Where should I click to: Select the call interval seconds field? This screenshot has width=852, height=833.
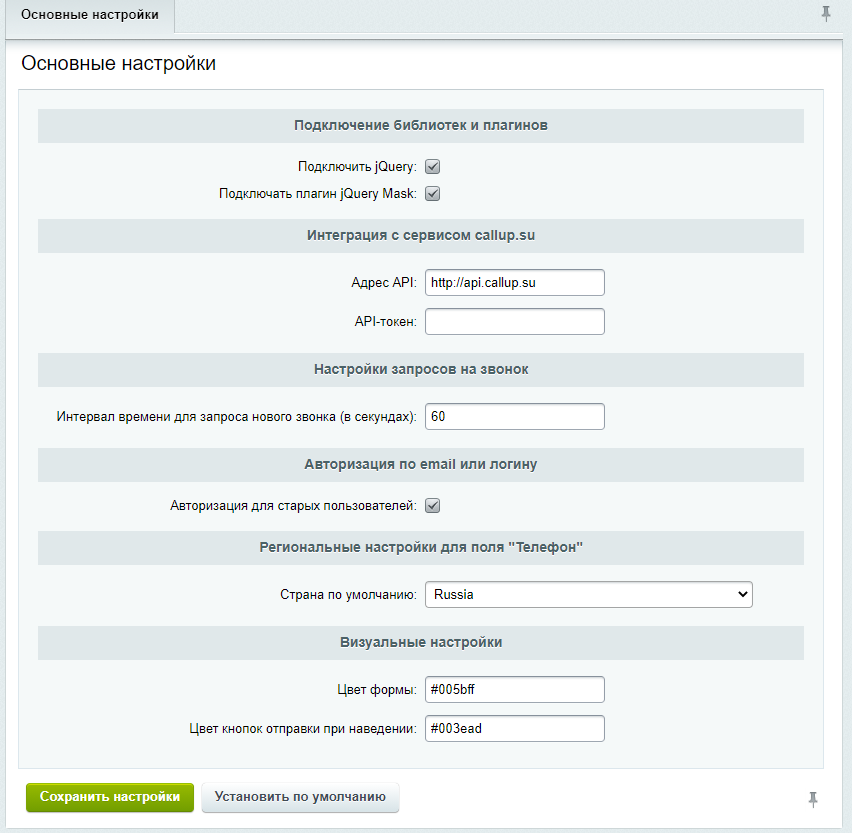[x=515, y=417]
